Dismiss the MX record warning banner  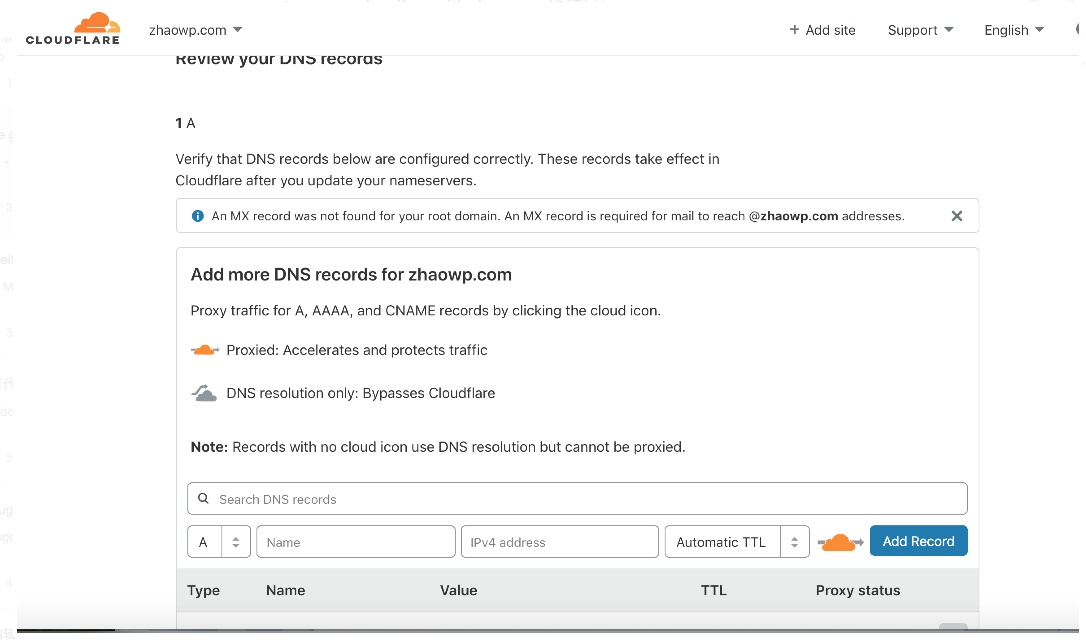tap(956, 216)
